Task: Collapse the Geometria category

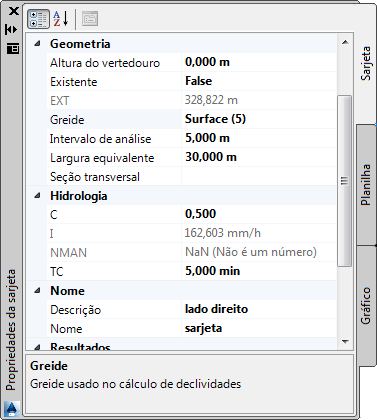Action: [37, 43]
